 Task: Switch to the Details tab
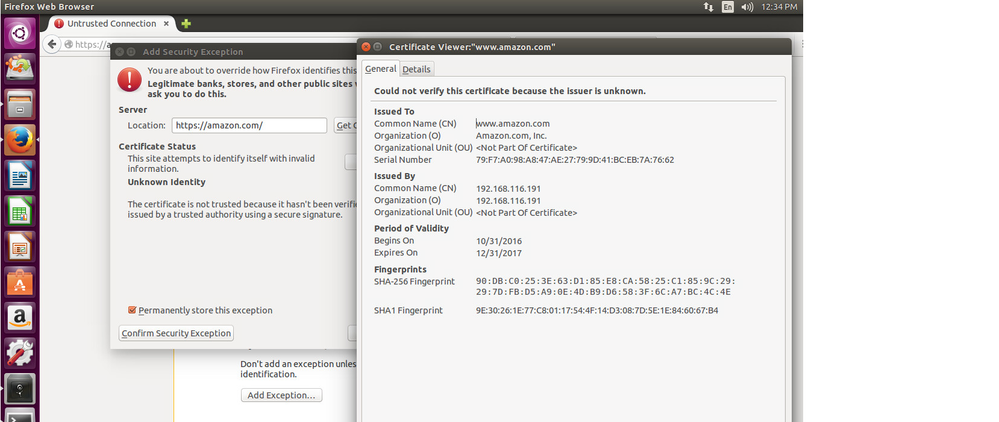pyautogui.click(x=416, y=69)
